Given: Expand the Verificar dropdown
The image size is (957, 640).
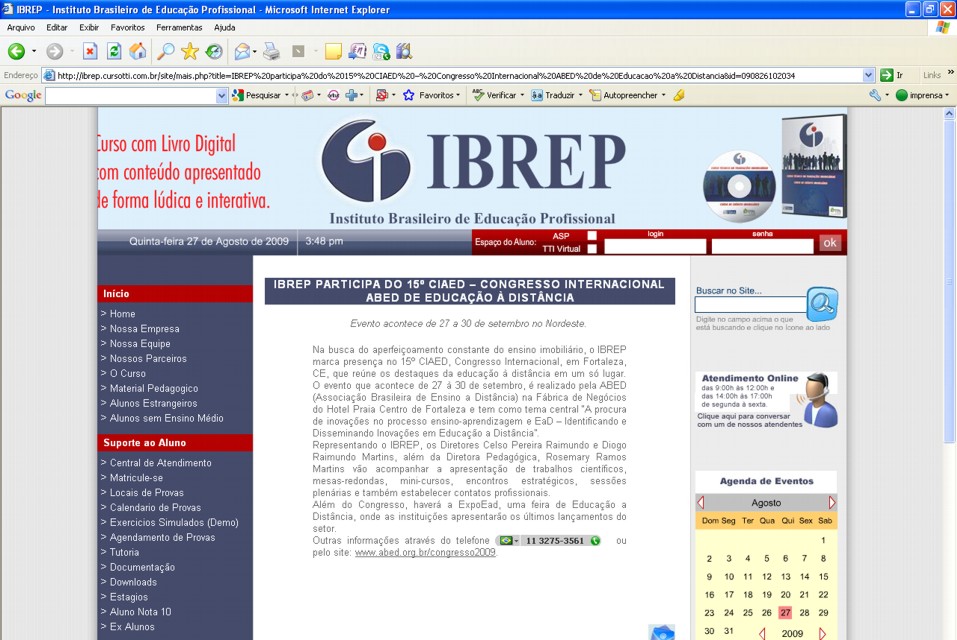Looking at the screenshot, I should [522, 95].
